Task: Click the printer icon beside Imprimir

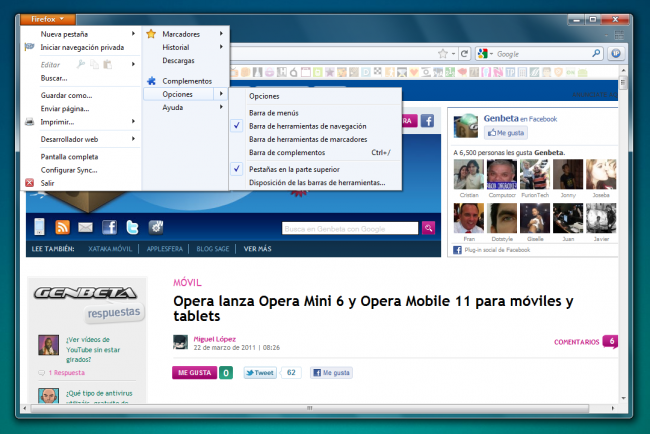Action: [x=29, y=122]
